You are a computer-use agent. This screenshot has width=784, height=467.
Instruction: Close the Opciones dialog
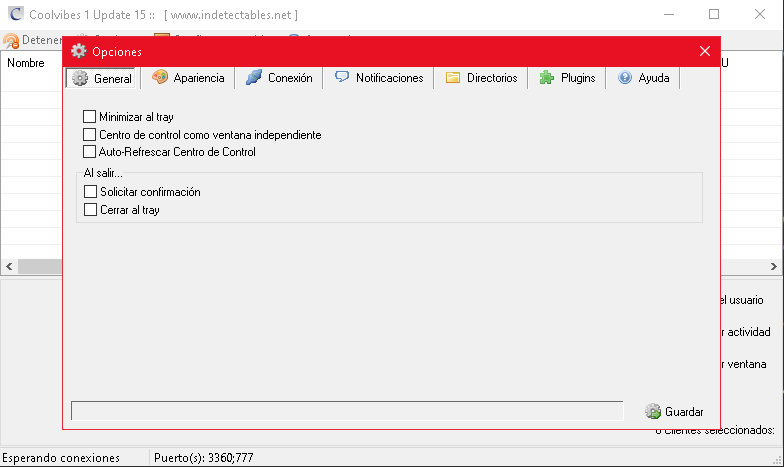[x=705, y=51]
